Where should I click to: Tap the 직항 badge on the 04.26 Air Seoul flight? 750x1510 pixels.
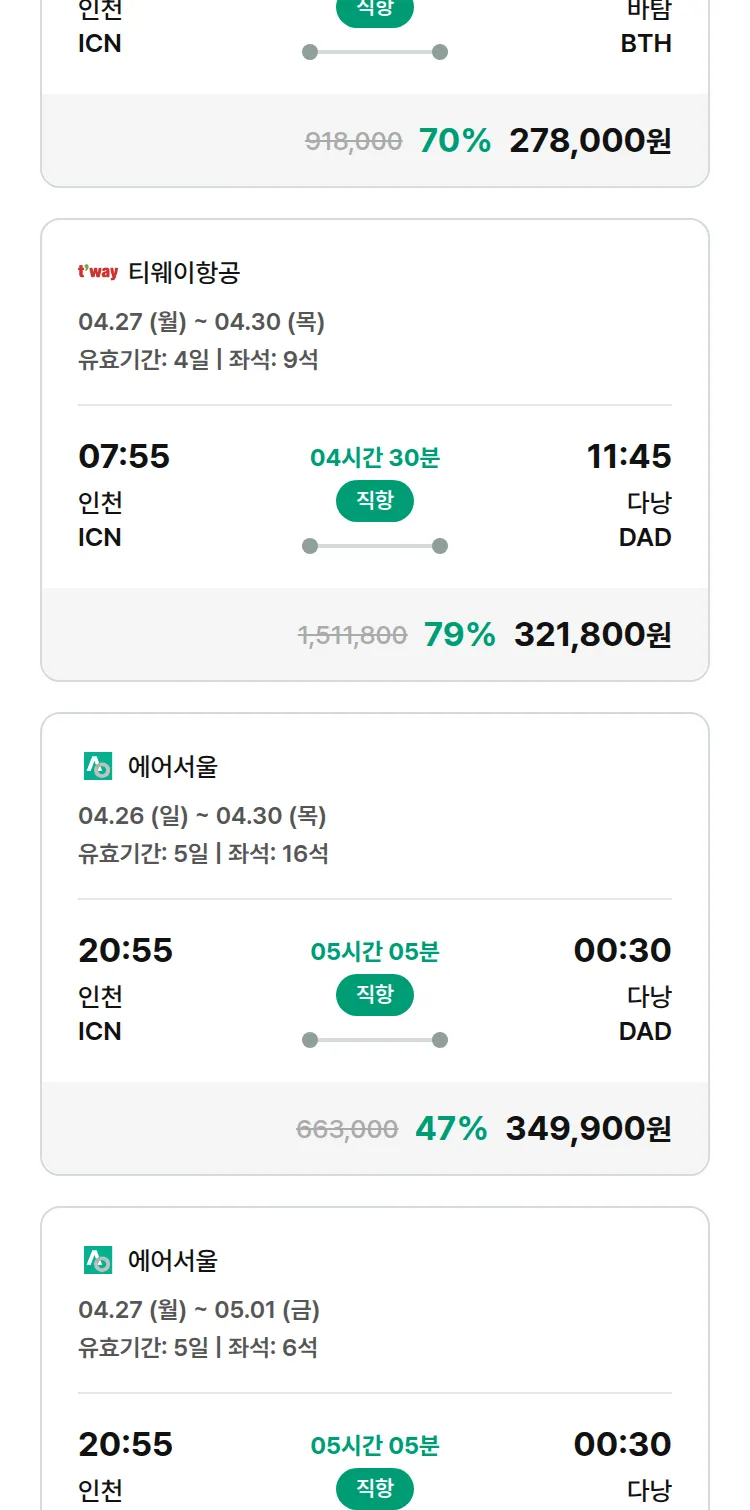coord(375,995)
